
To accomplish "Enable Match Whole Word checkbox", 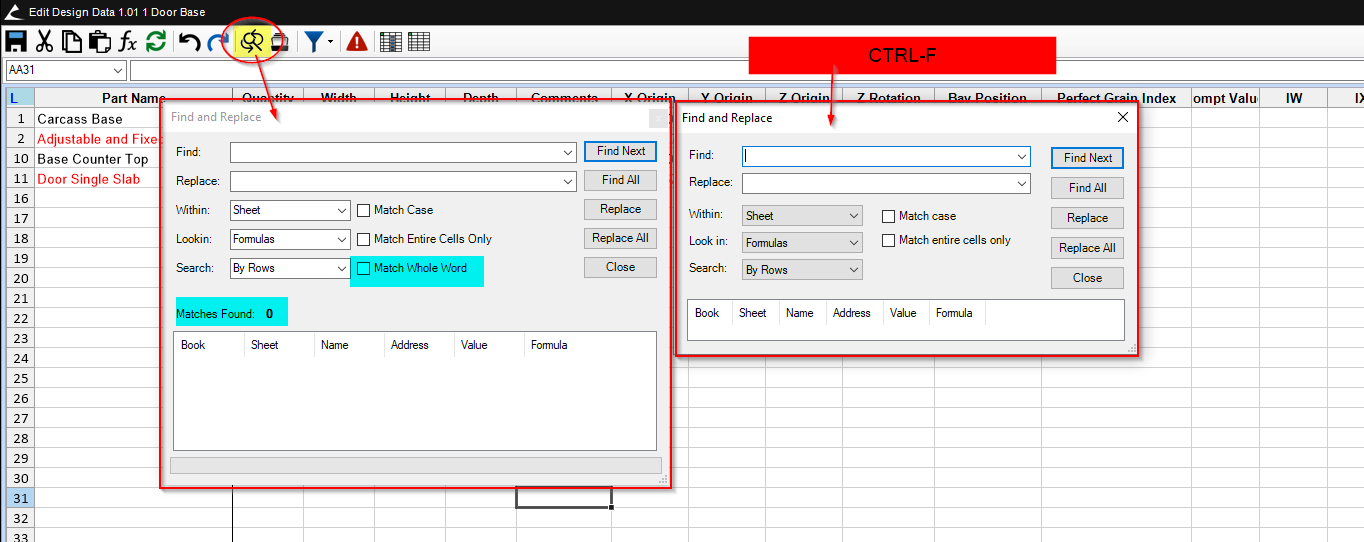I will coord(364,268).
